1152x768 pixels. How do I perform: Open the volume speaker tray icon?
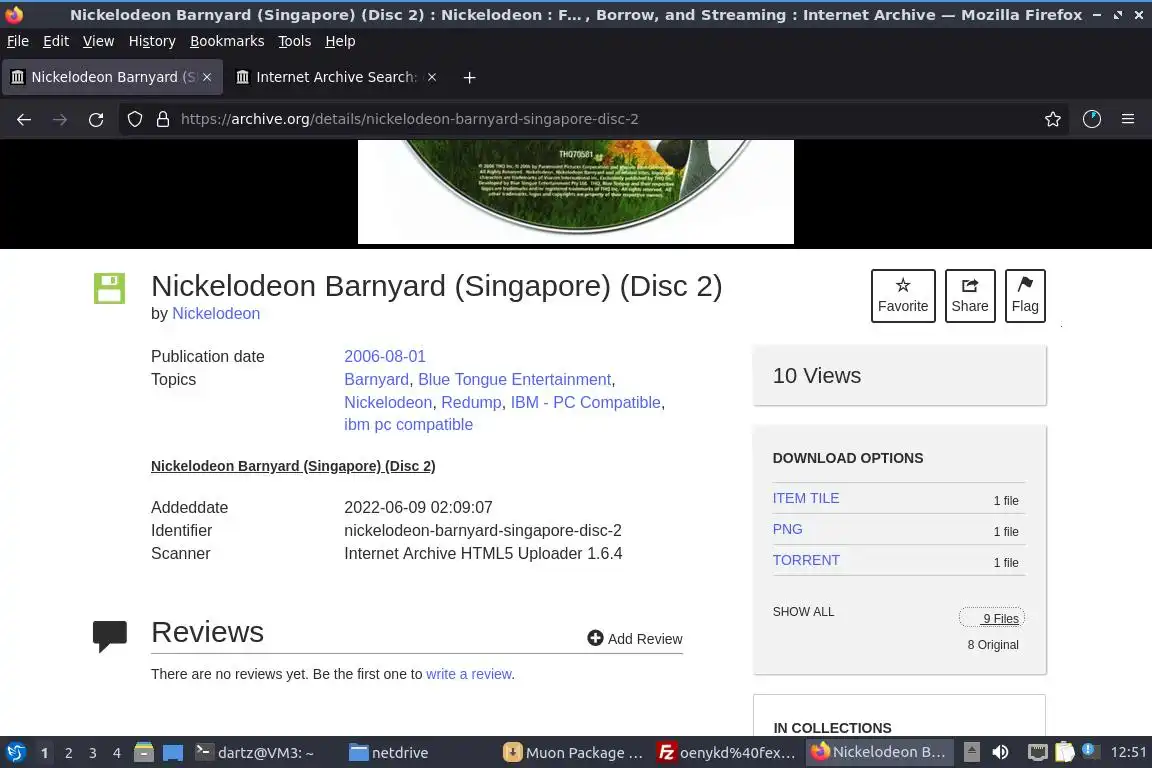(1000, 752)
